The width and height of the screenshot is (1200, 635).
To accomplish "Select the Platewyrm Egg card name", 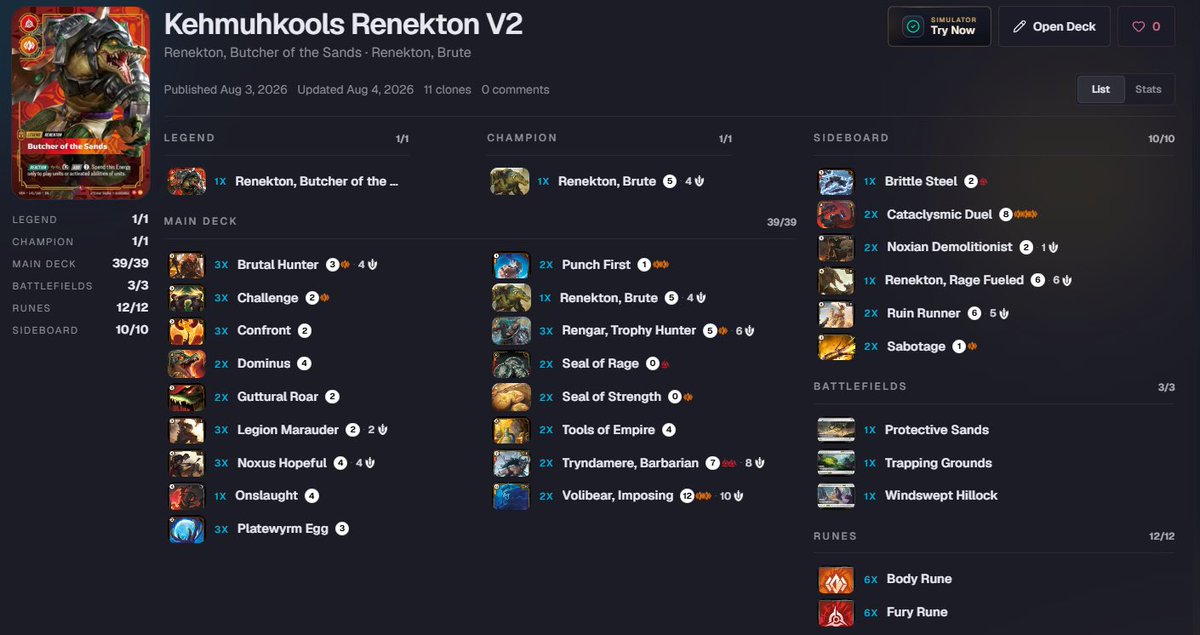I will 283,529.
